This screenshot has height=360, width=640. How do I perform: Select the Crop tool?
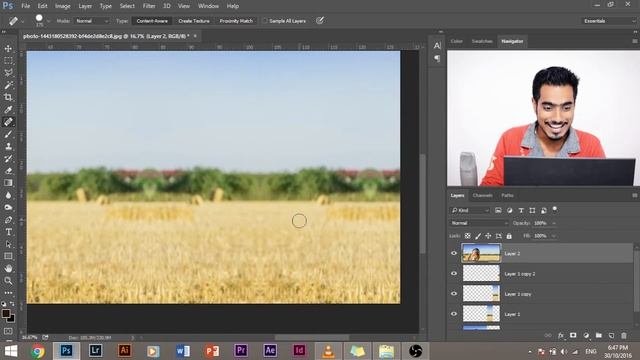[x=8, y=98]
